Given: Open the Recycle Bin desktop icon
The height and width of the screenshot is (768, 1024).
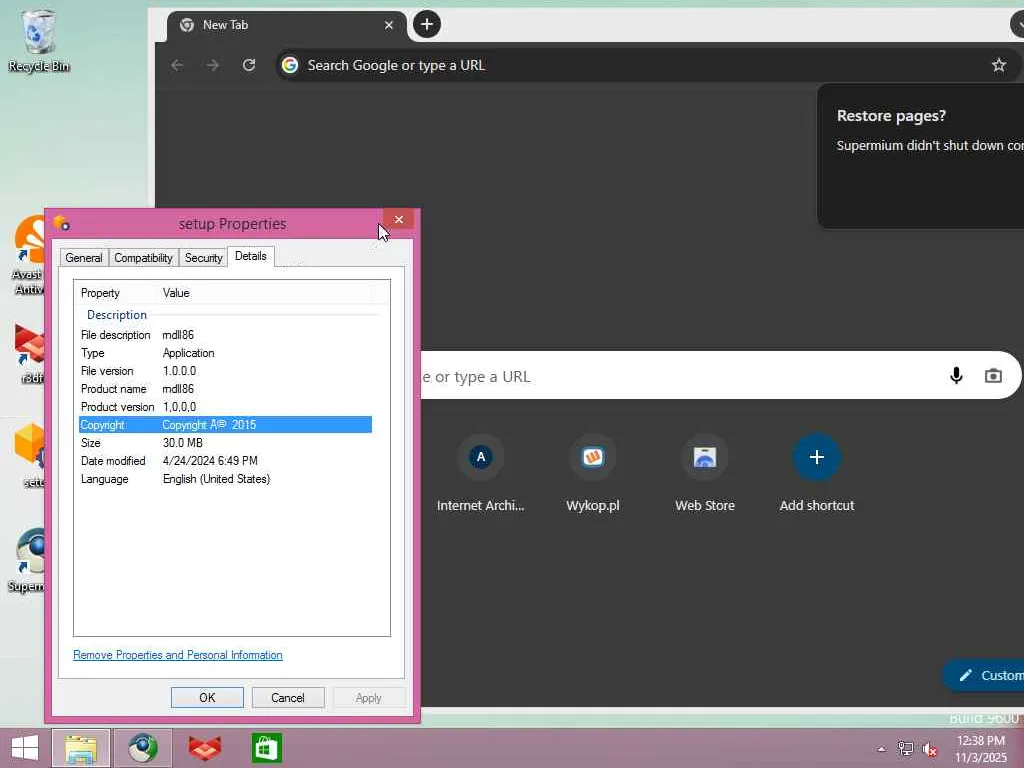Looking at the screenshot, I should (39, 40).
